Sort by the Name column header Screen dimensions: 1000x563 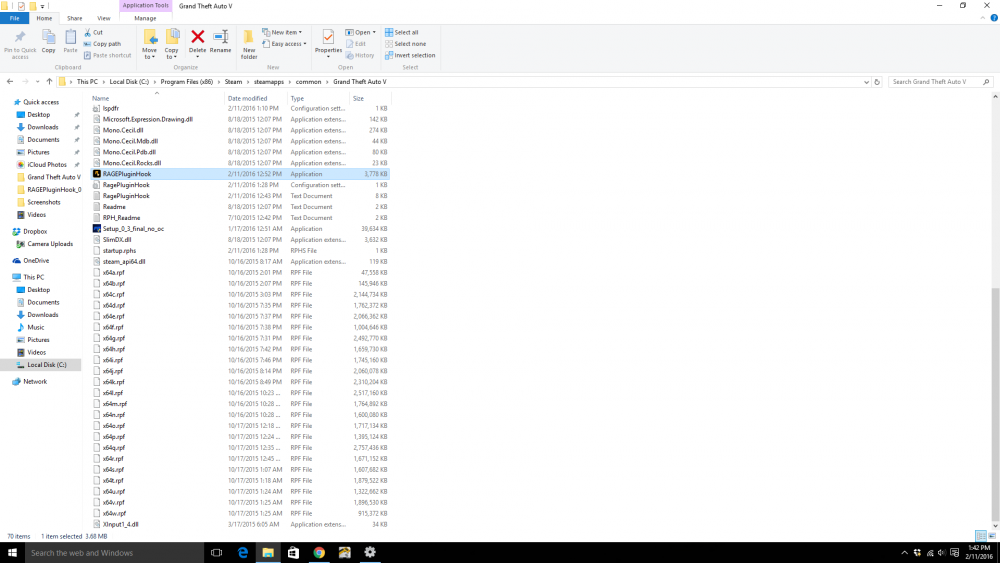[156, 98]
